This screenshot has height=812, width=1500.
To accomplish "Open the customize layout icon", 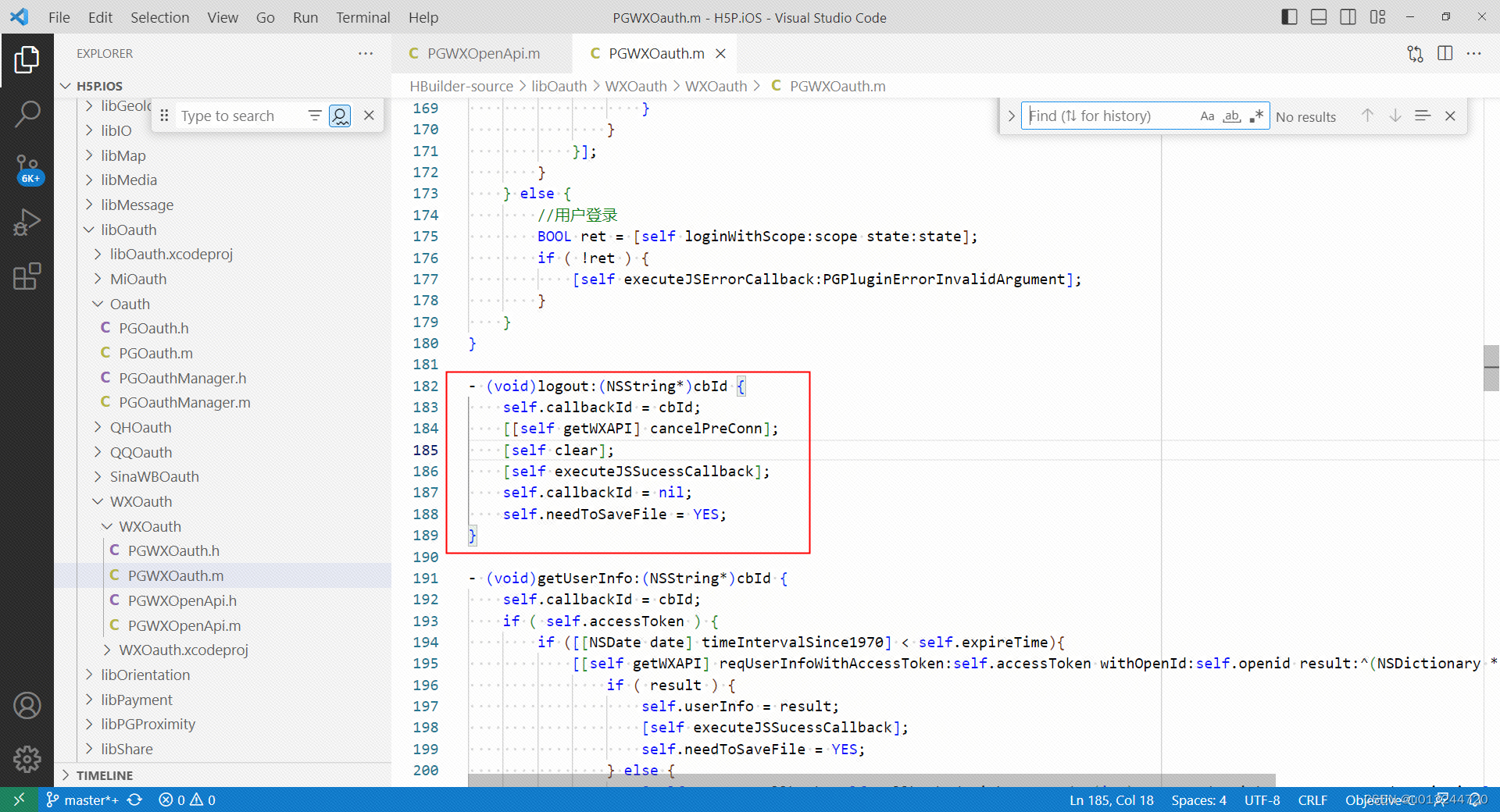I will pos(1377,17).
